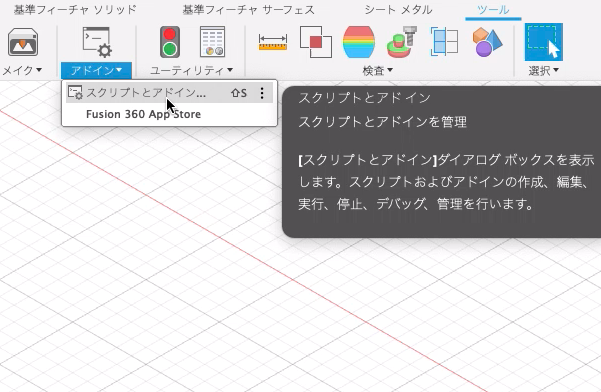Expand the ユーティリティ dropdown
The image size is (601, 392).
click(x=191, y=71)
